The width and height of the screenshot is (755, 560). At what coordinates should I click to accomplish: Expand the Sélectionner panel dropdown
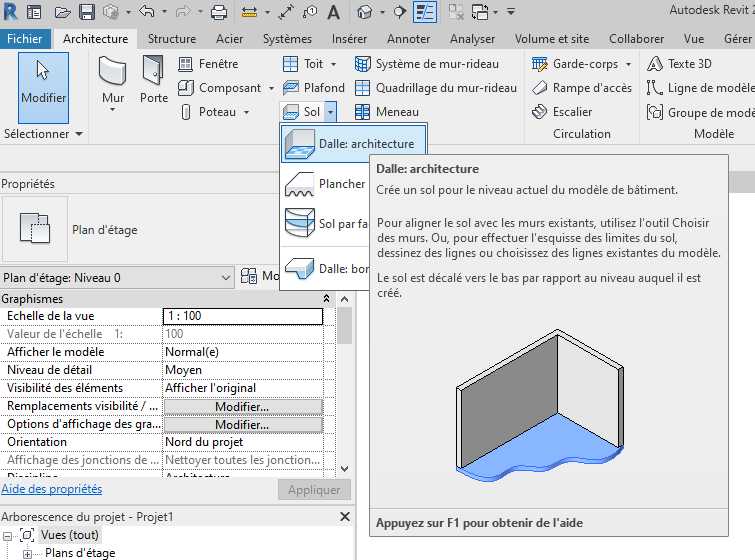coord(79,134)
